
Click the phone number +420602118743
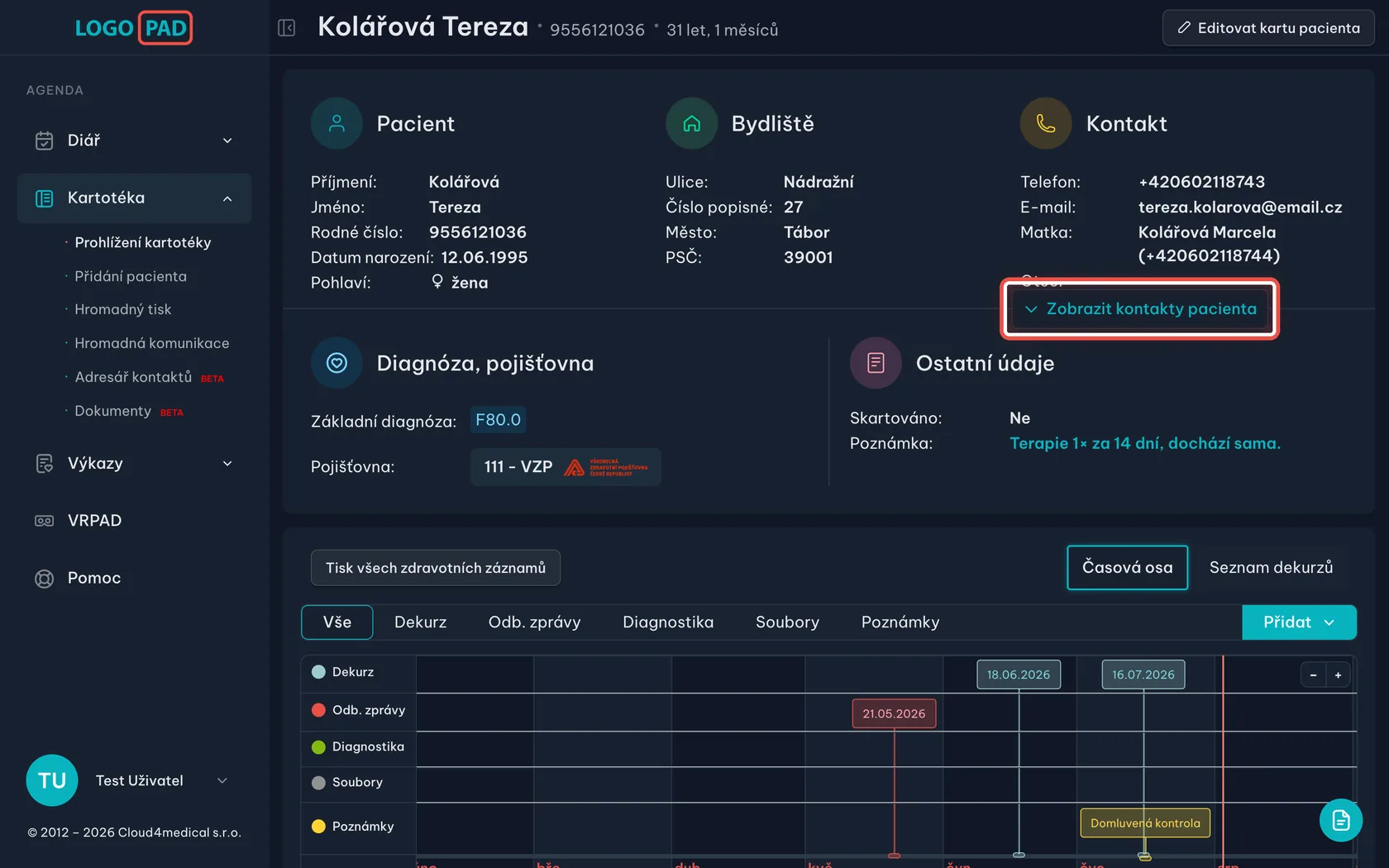(1201, 182)
